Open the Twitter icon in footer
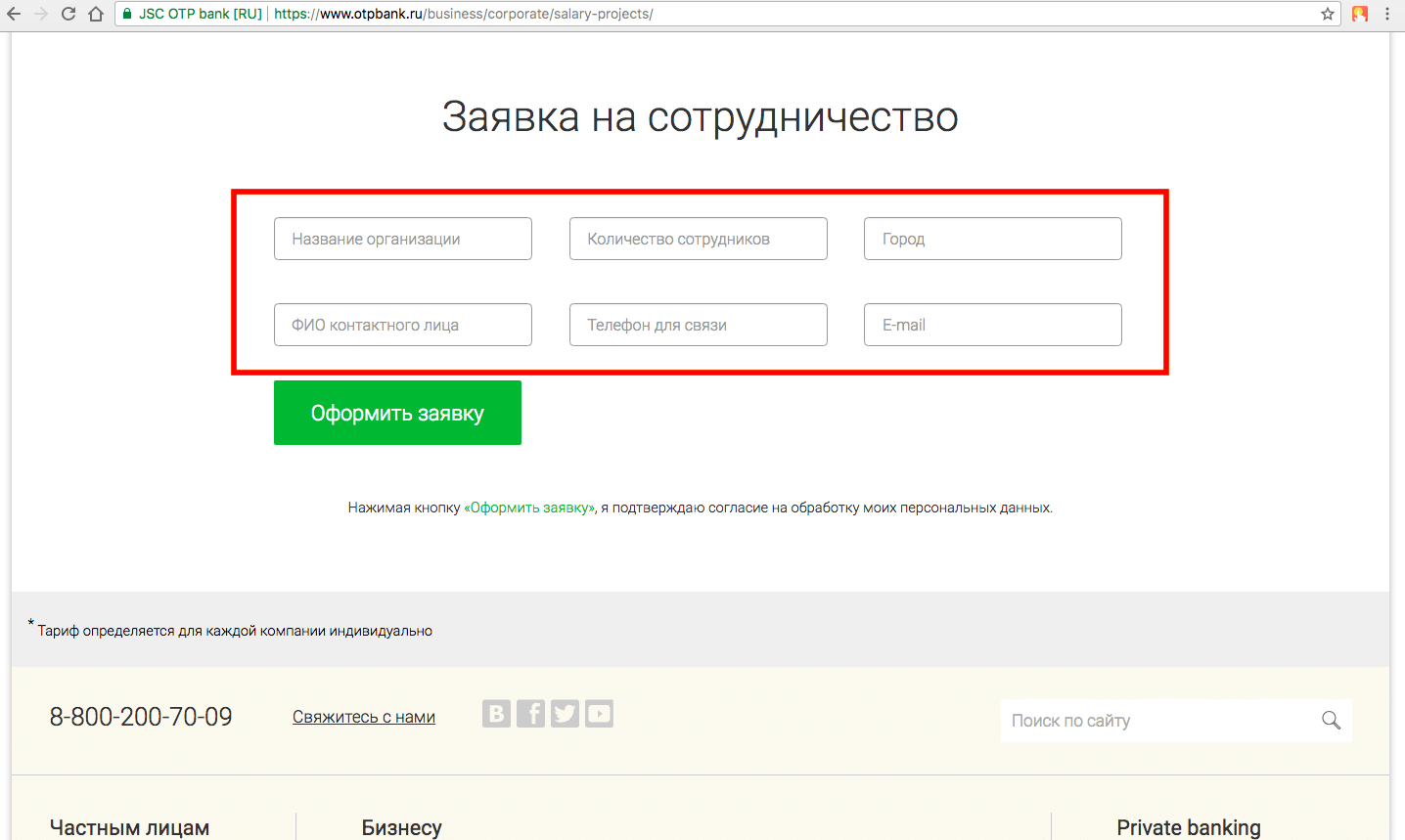1405x840 pixels. [x=565, y=714]
